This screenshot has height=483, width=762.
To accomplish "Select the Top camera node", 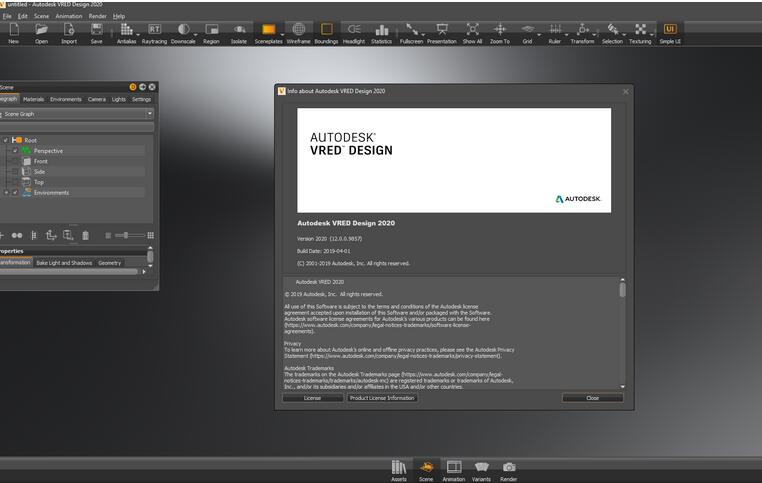I will click(39, 182).
